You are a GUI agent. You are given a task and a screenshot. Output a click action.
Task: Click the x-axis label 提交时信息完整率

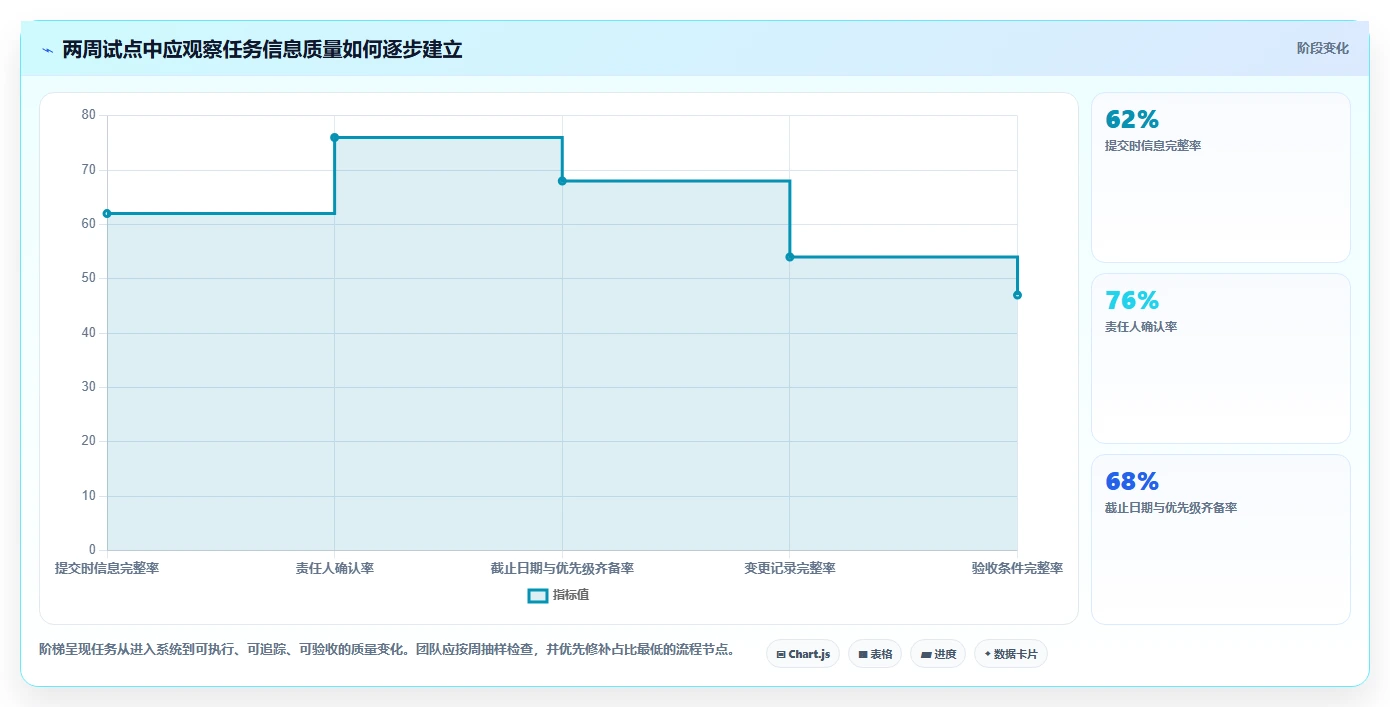[x=107, y=568]
